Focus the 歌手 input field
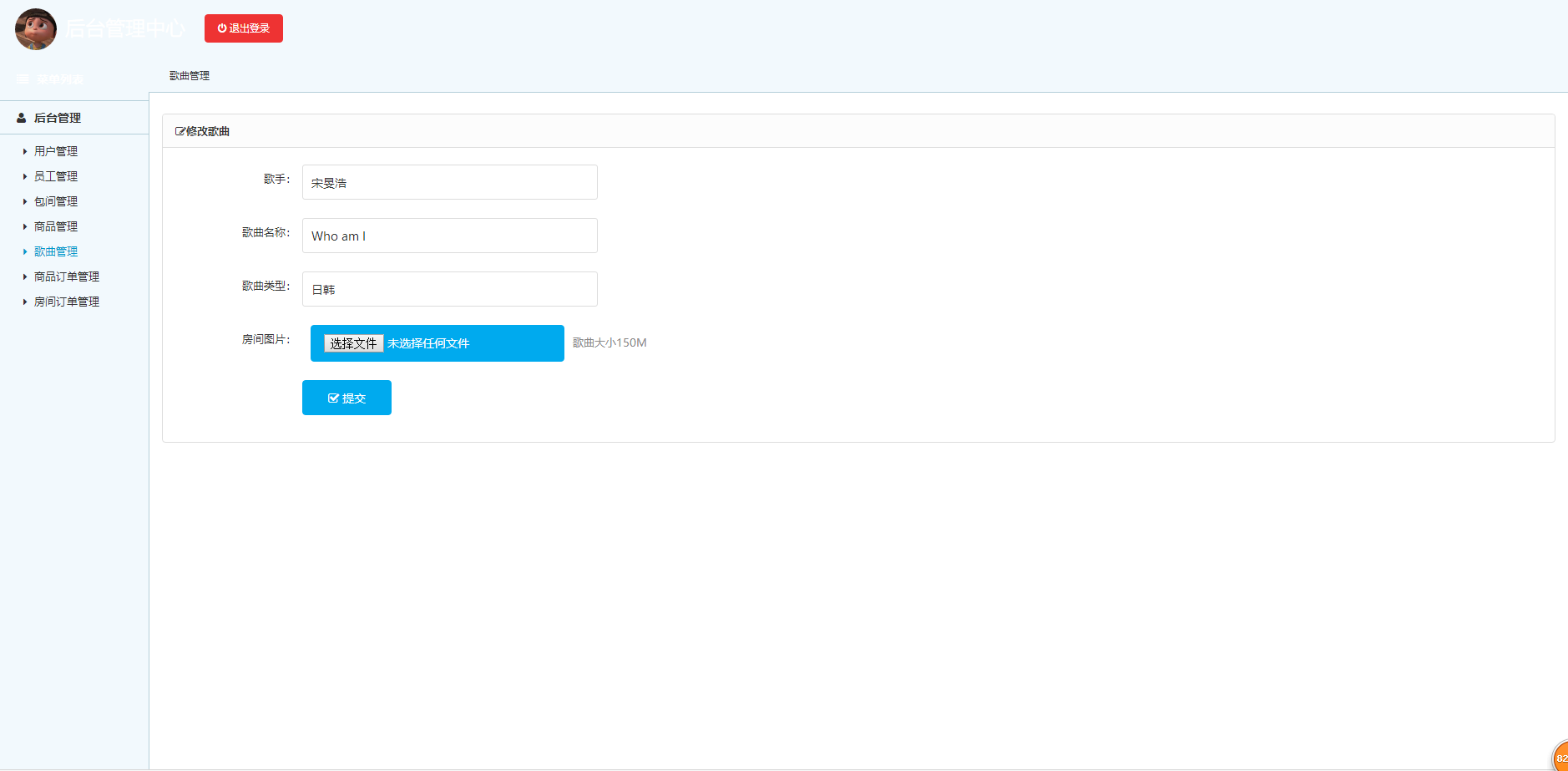1568x771 pixels. click(450, 182)
